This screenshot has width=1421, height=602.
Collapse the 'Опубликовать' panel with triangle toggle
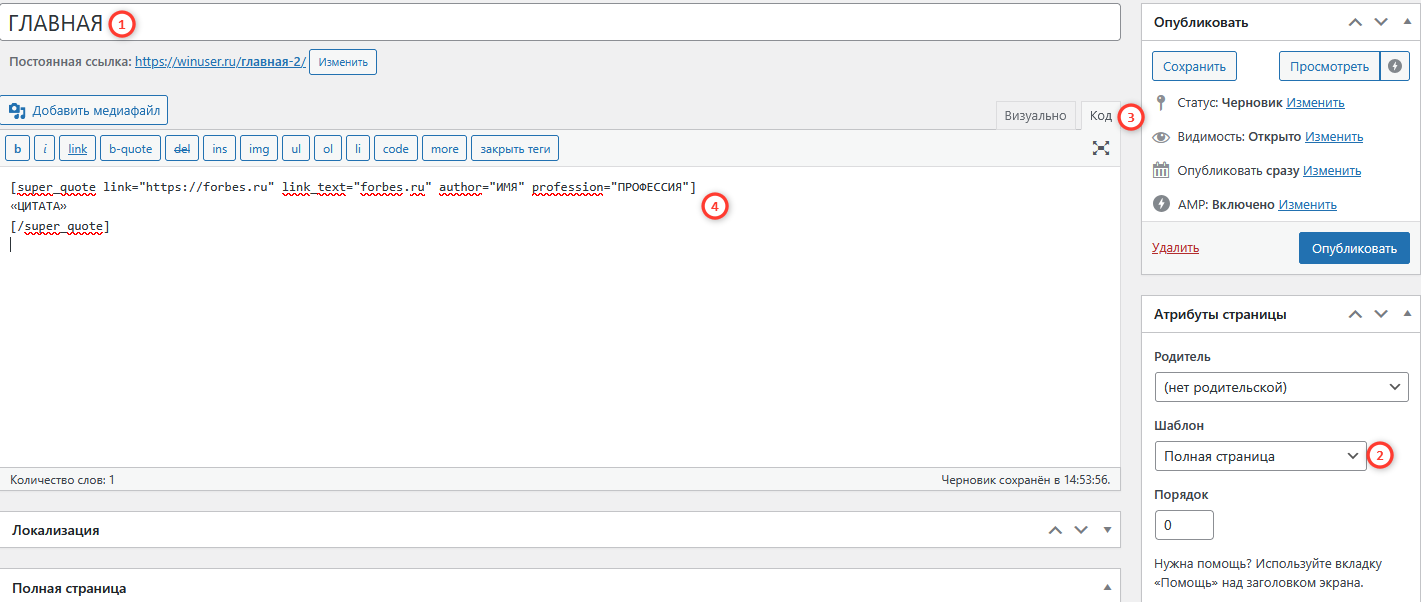pyautogui.click(x=1407, y=22)
